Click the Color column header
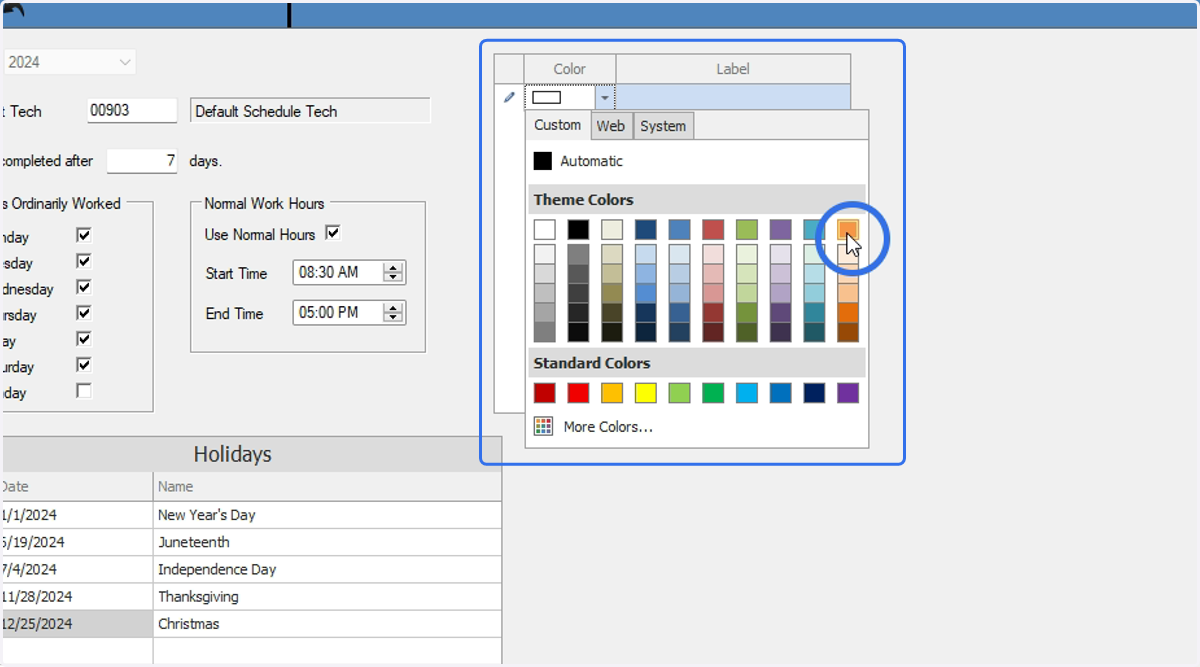The height and width of the screenshot is (667, 1200). point(570,69)
